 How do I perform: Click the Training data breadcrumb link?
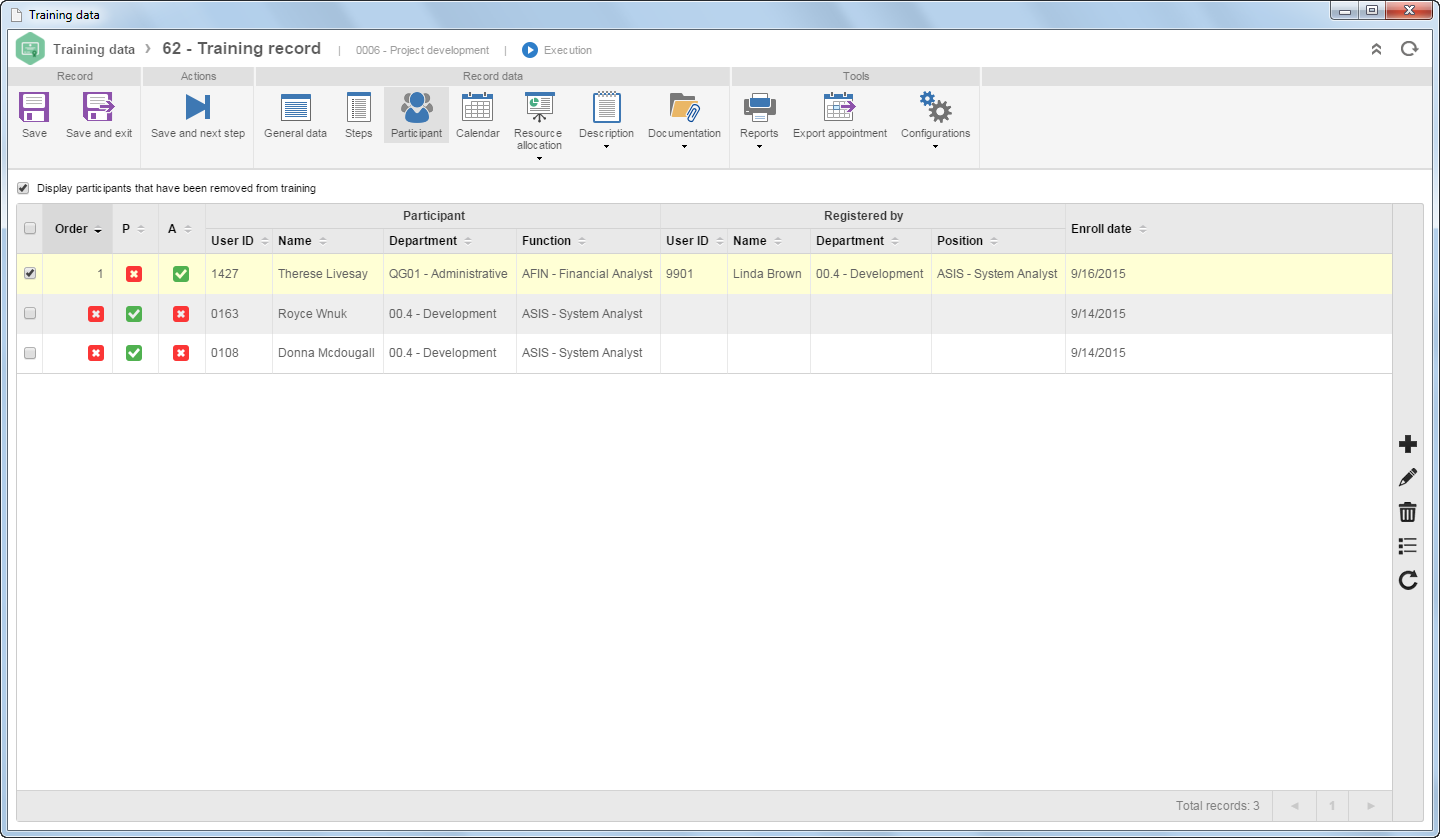94,49
